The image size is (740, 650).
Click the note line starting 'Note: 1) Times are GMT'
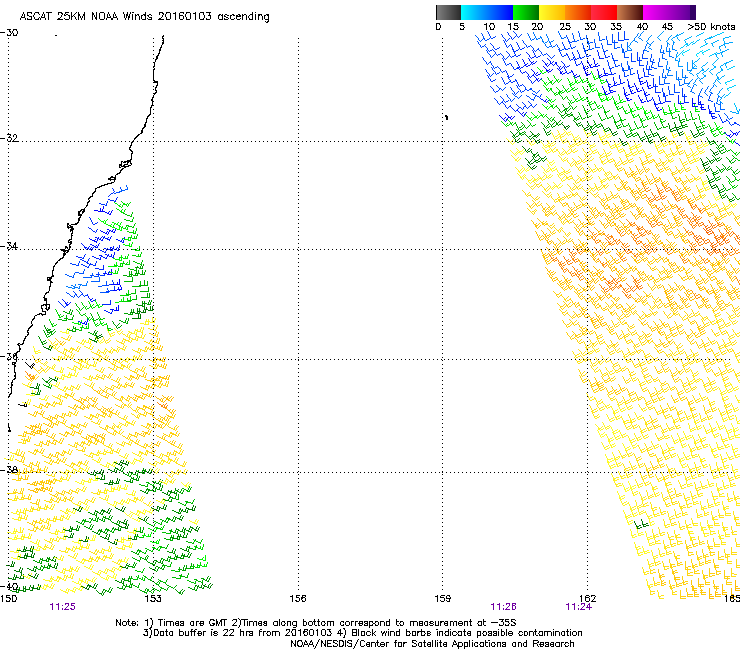coord(316,623)
